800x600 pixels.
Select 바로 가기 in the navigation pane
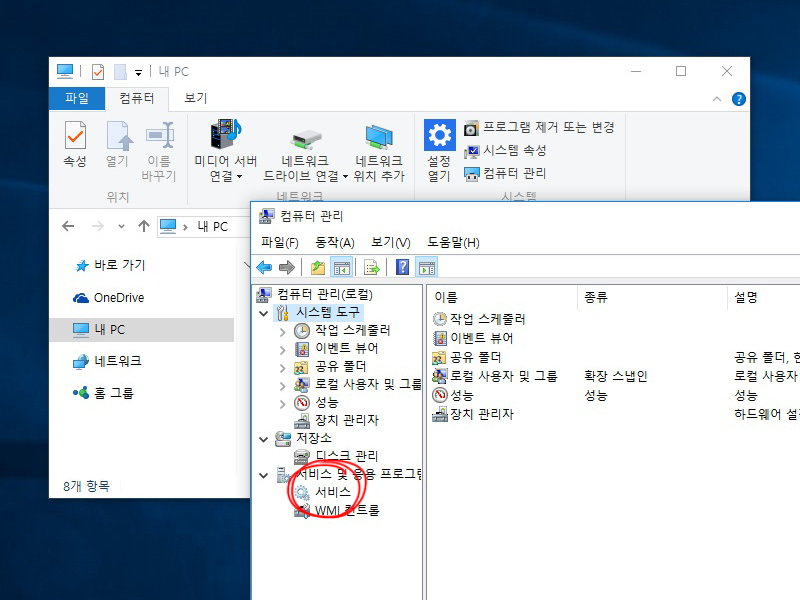tap(111, 265)
